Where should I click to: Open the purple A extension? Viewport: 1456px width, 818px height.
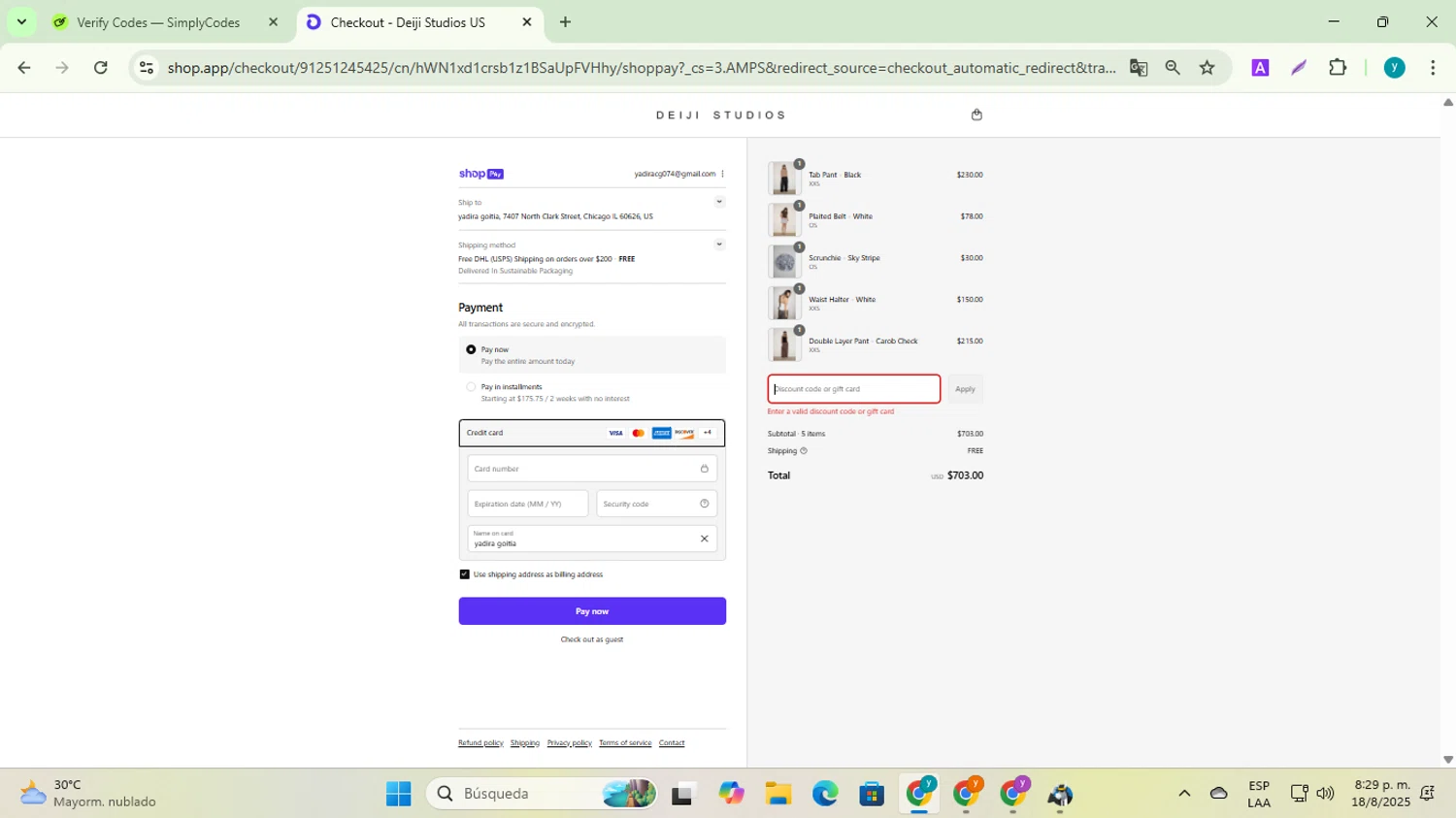[1260, 68]
